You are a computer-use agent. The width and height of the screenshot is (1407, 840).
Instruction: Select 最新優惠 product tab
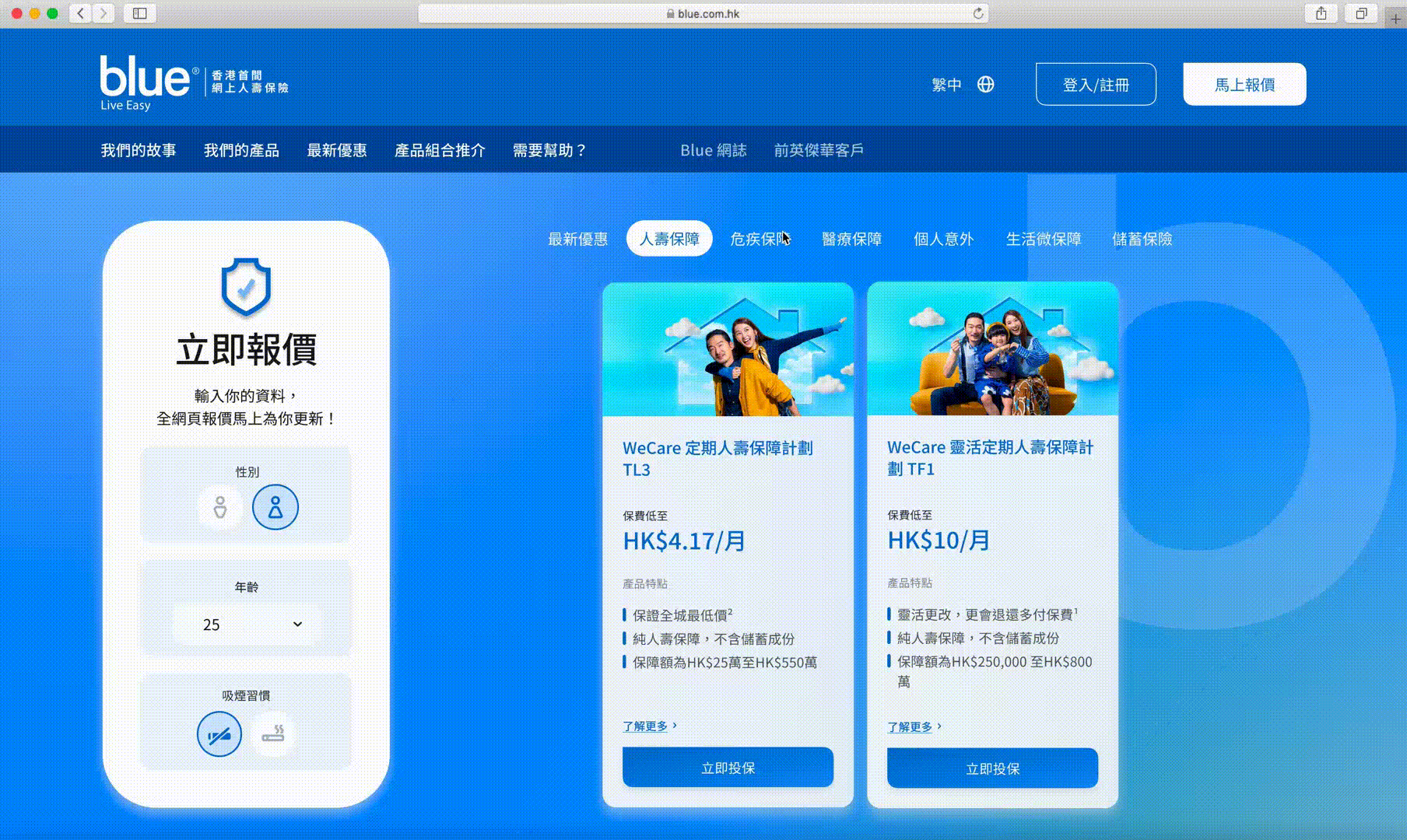click(x=577, y=239)
